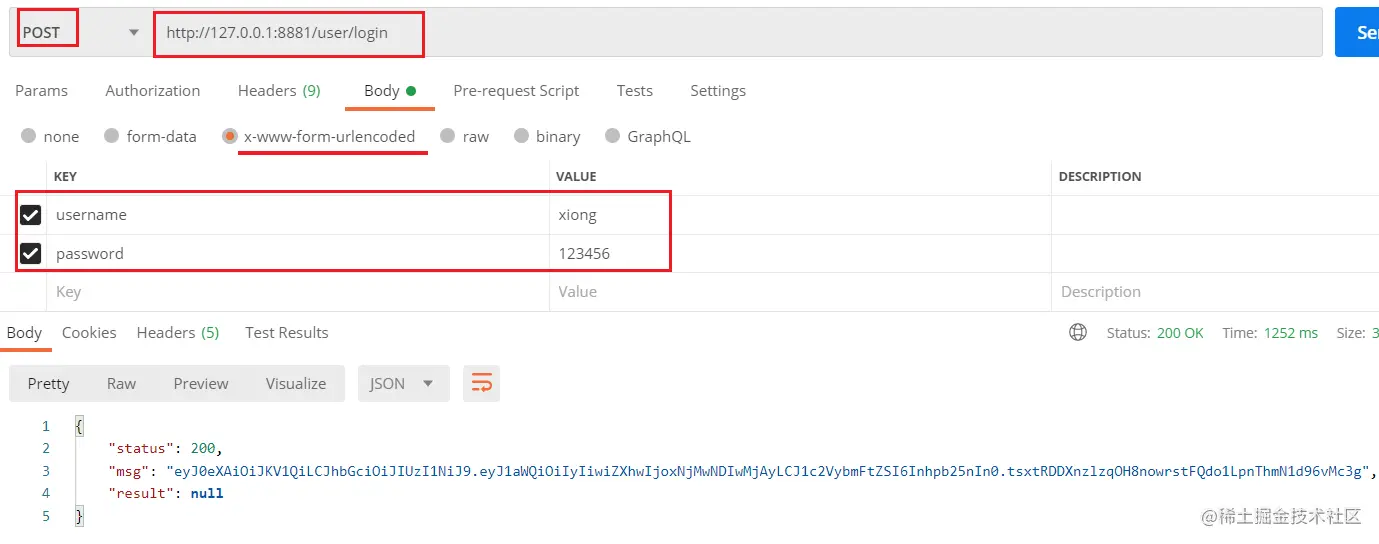The image size is (1379, 544).
Task: Uncheck the username parameter checkbox
Action: (31, 215)
